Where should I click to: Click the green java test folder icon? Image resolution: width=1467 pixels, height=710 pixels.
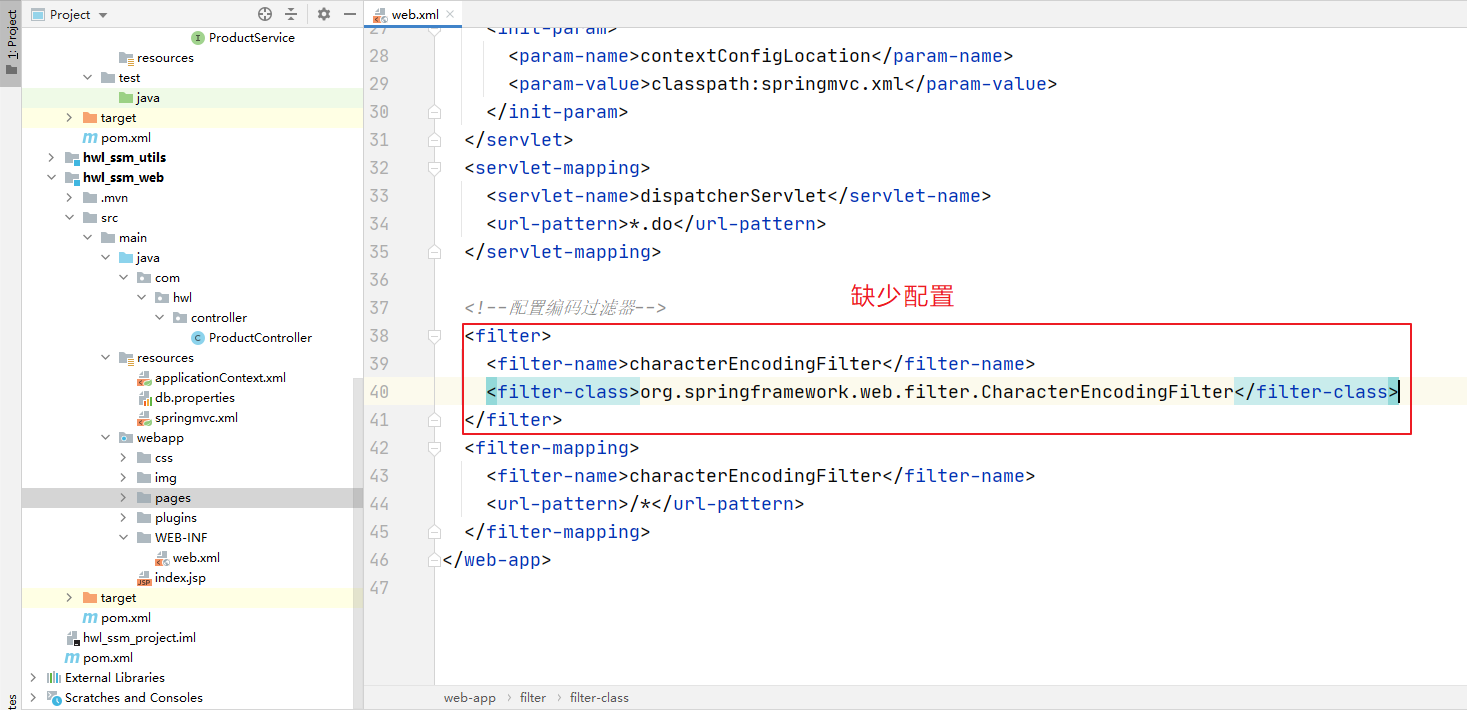pos(126,97)
